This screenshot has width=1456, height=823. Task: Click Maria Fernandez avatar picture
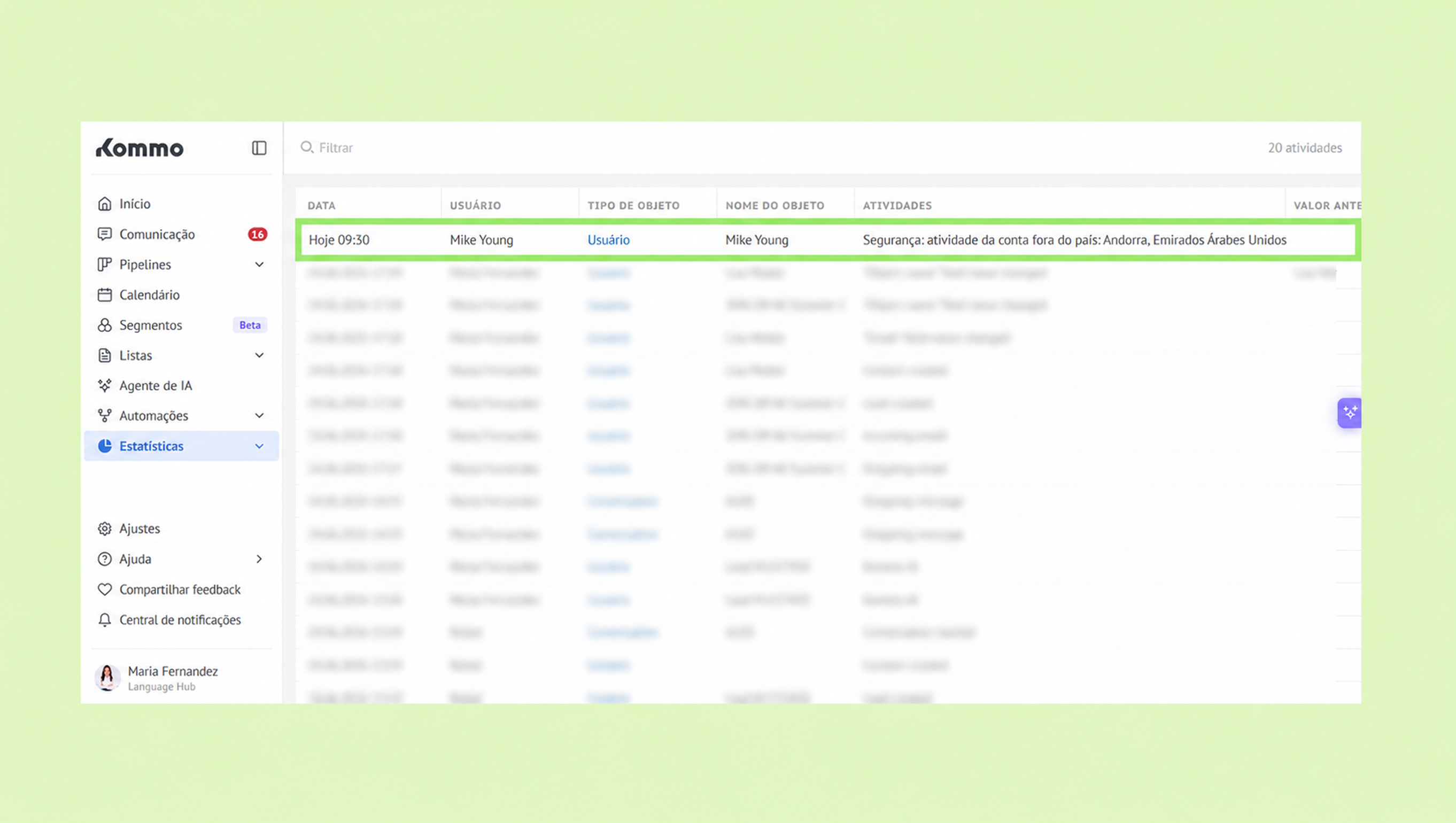click(x=107, y=677)
